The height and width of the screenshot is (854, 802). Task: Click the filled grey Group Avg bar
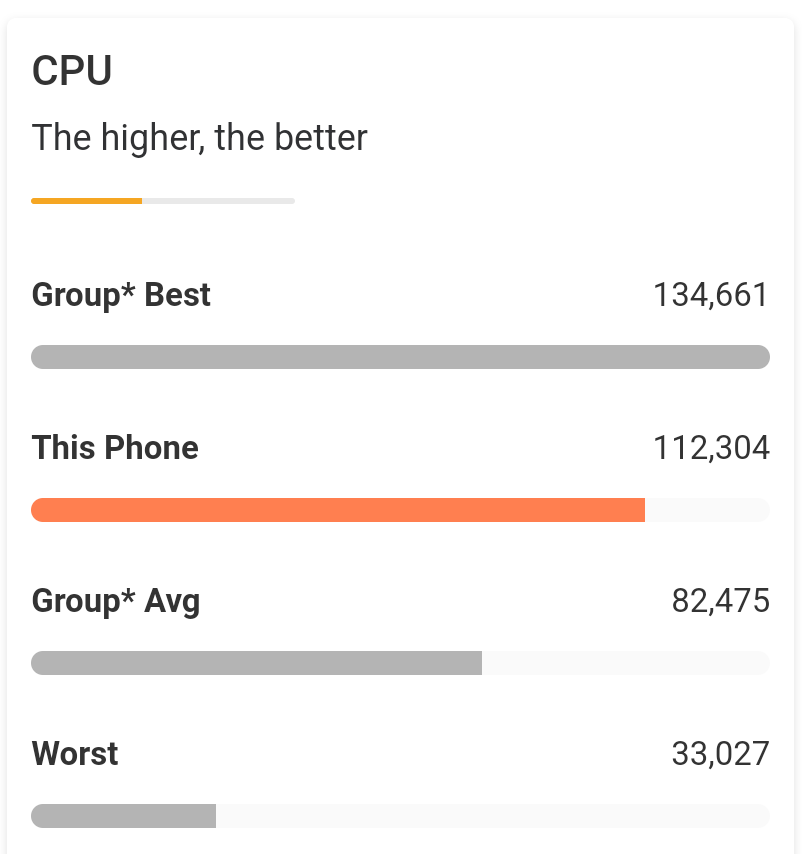256,663
